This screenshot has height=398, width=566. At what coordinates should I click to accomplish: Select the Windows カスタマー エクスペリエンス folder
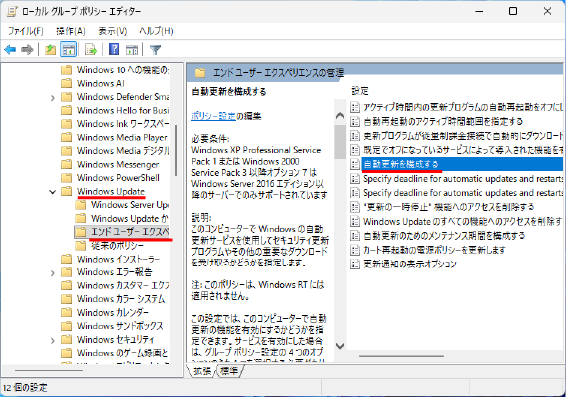[123, 285]
